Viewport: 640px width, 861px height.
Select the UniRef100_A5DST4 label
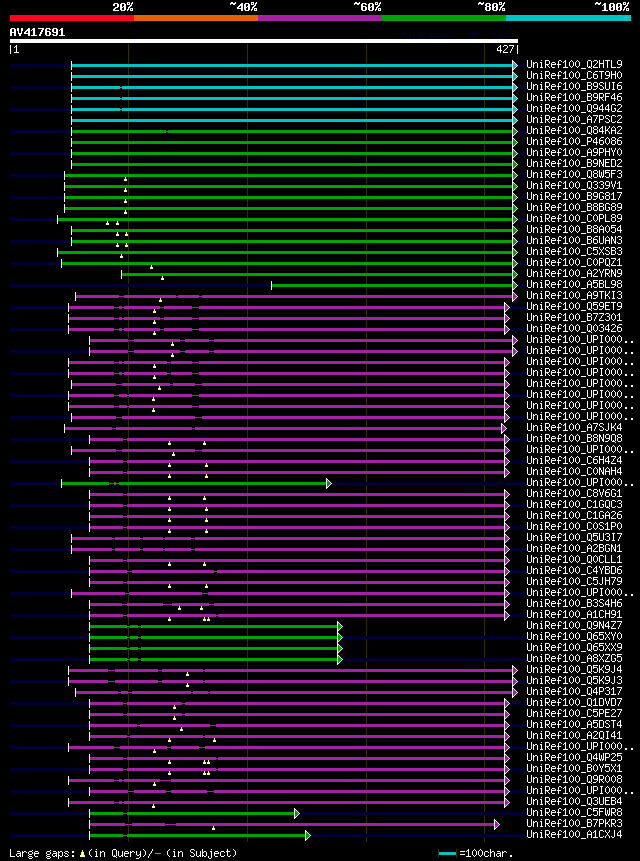coord(574,724)
